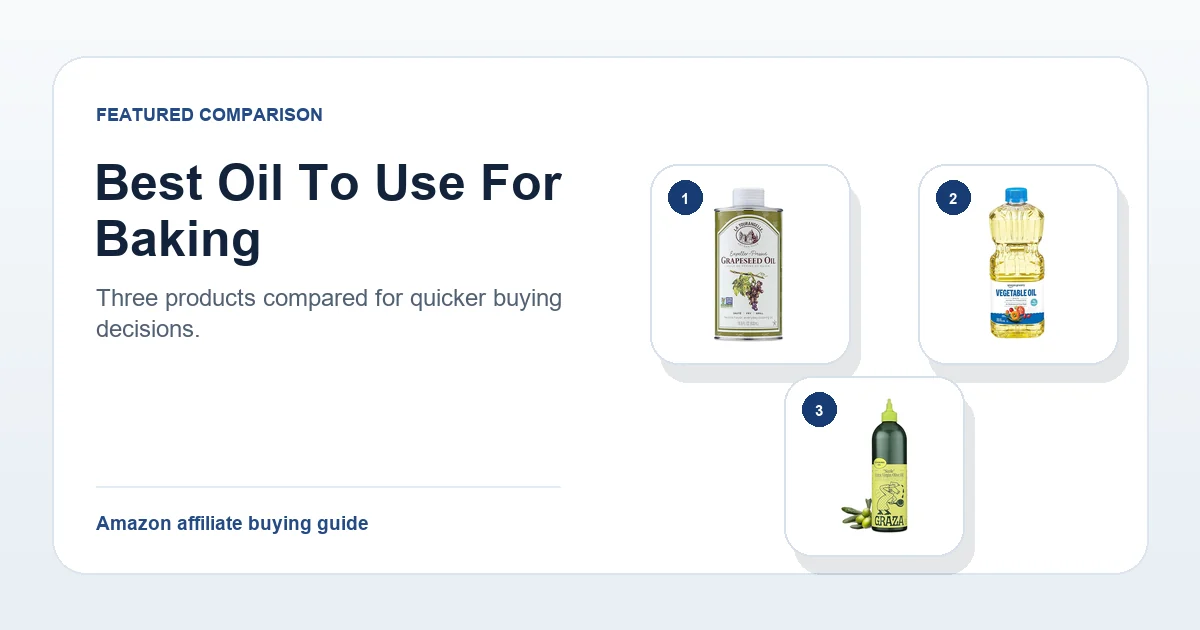The image size is (1200, 630).
Task: Open the Graza olive oil product image
Action: pos(874,466)
